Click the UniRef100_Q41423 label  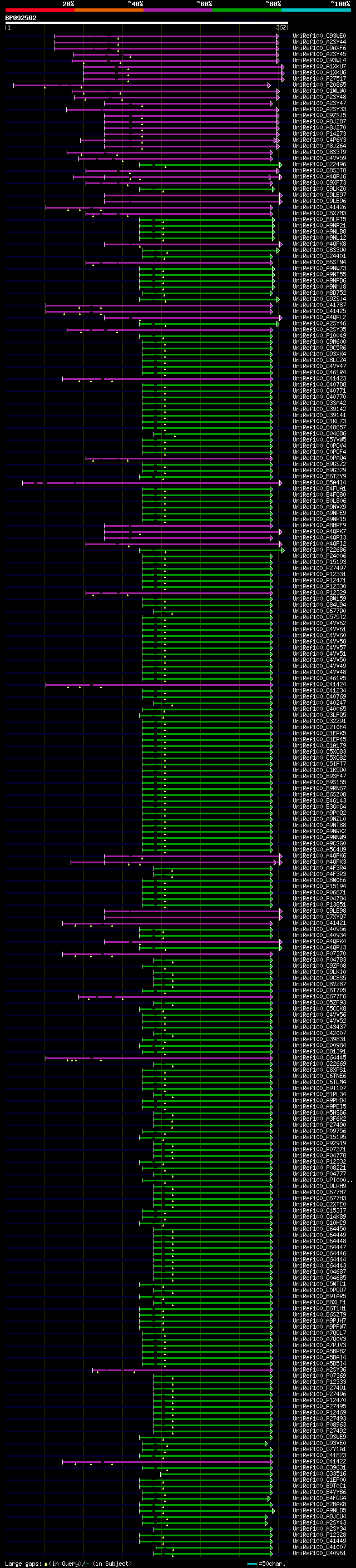(x=319, y=379)
